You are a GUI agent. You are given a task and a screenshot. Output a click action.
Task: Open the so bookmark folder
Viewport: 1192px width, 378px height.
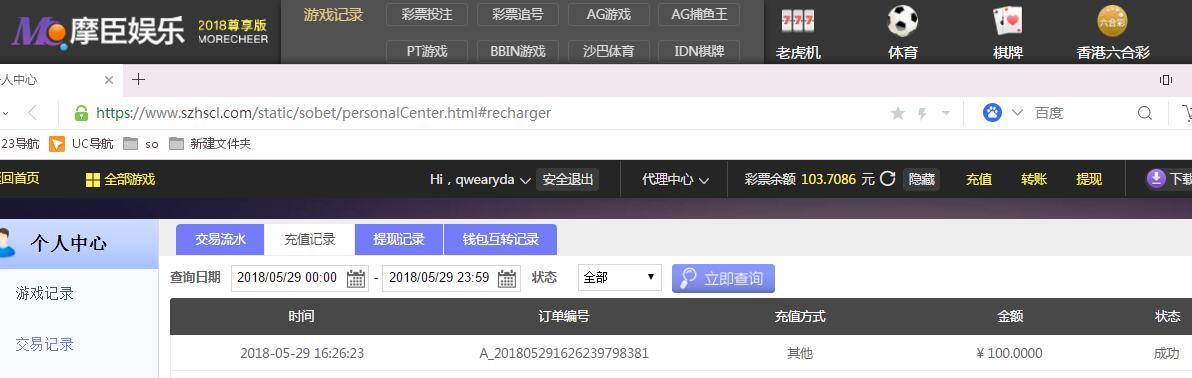pos(141,144)
